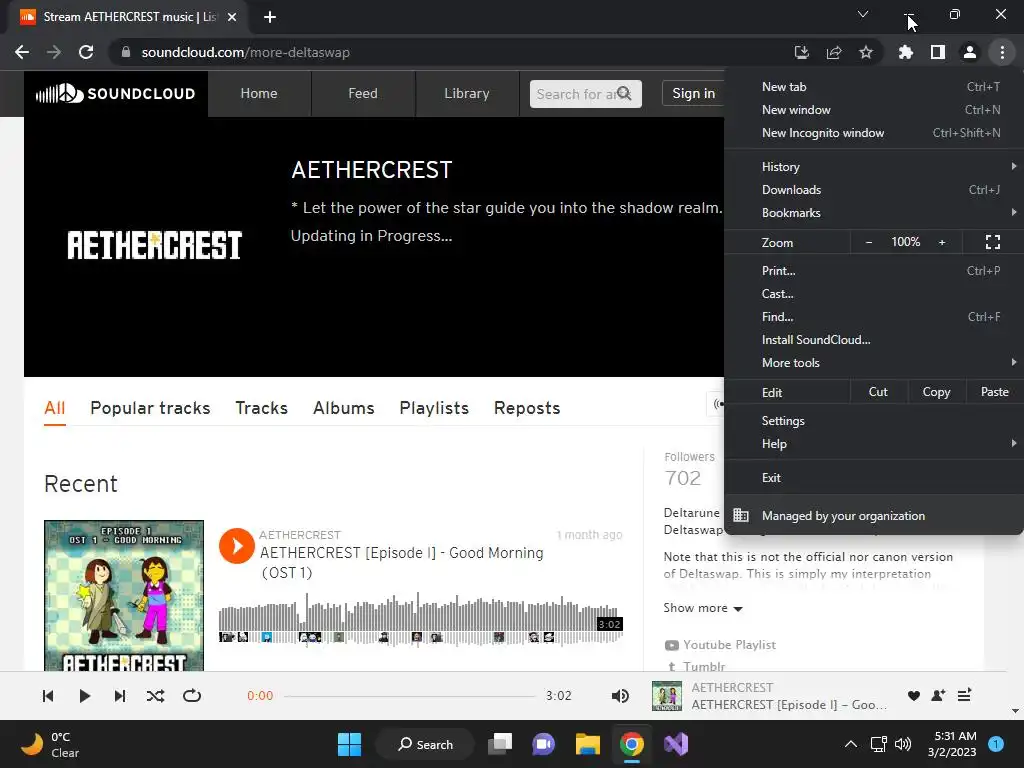Expand description with Show more
The height and width of the screenshot is (768, 1024).
click(703, 608)
